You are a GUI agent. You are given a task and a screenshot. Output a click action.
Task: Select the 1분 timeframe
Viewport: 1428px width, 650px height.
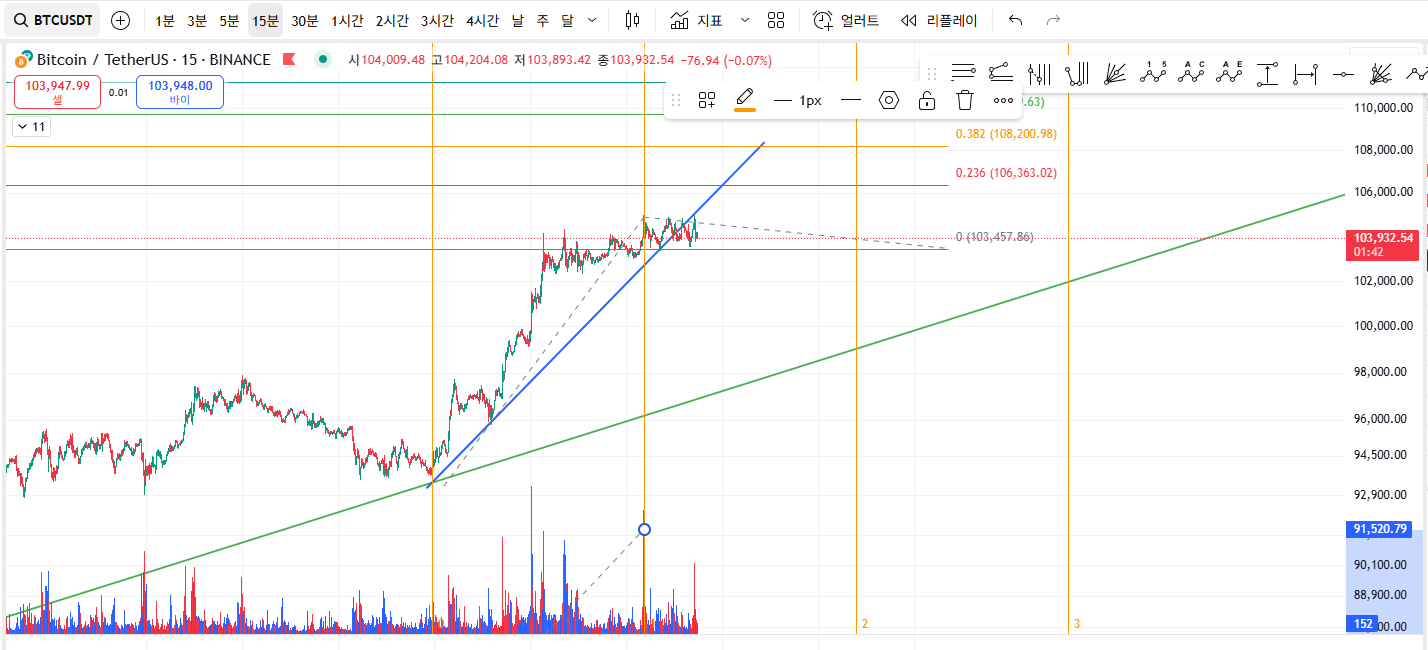(x=164, y=20)
